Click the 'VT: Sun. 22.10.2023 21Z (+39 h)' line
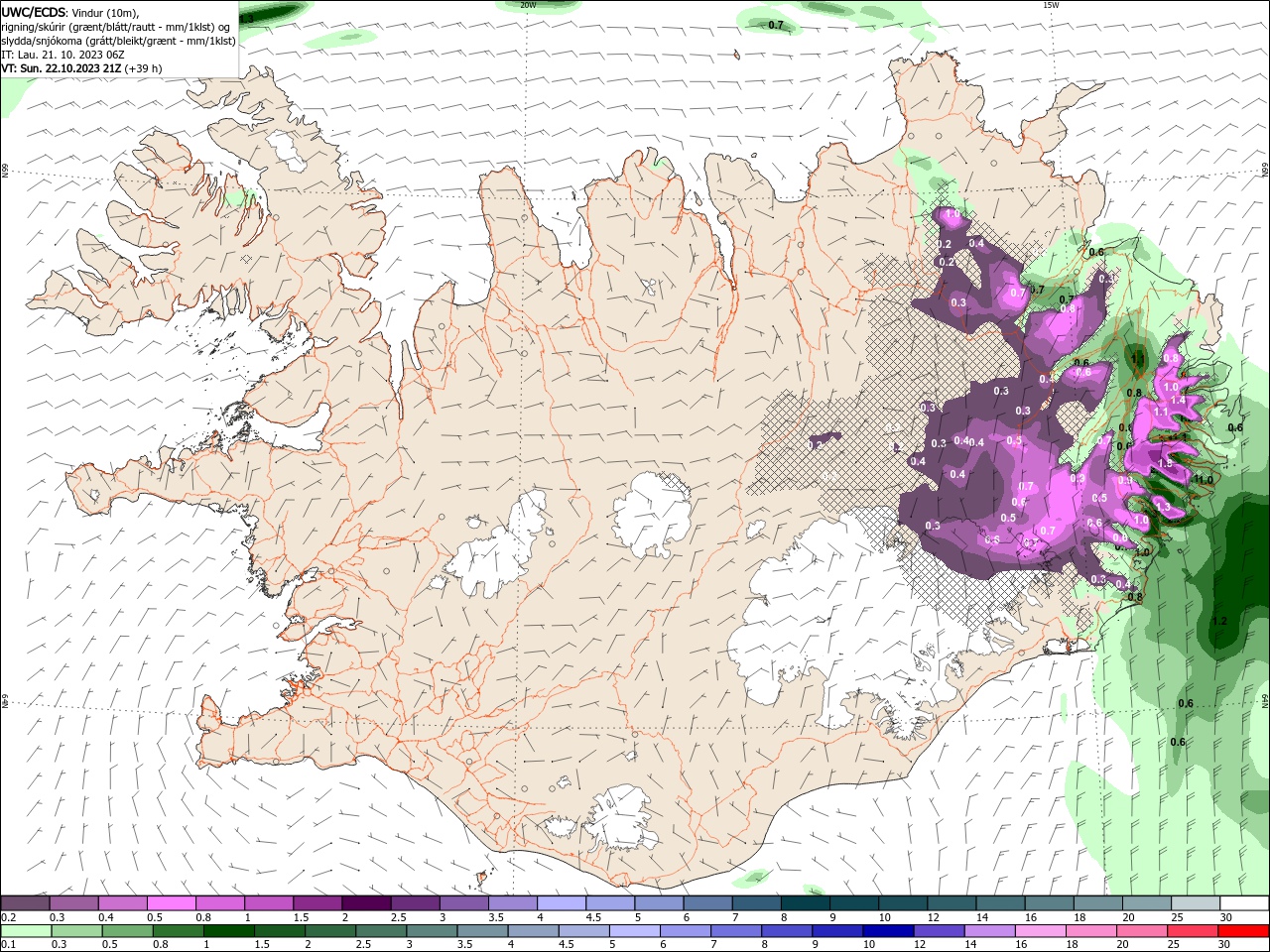The image size is (1270, 952). click(x=81, y=68)
